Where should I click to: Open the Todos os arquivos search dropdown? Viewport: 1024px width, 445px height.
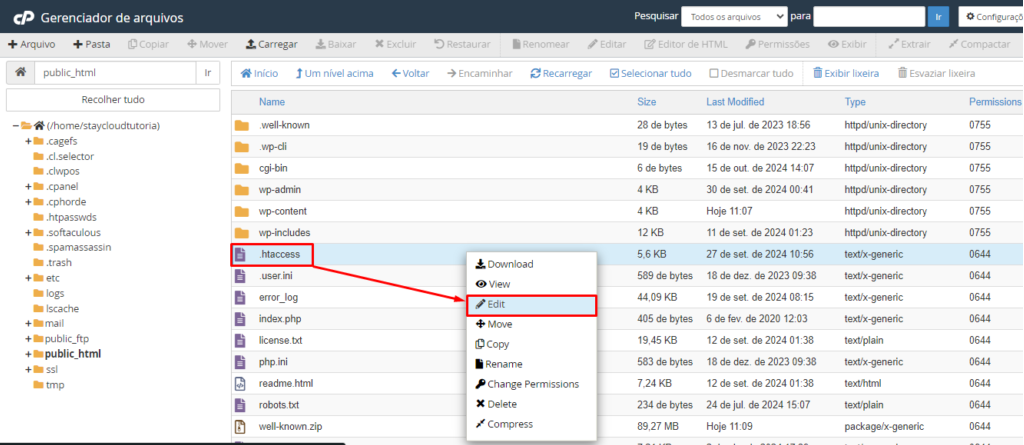pos(734,16)
